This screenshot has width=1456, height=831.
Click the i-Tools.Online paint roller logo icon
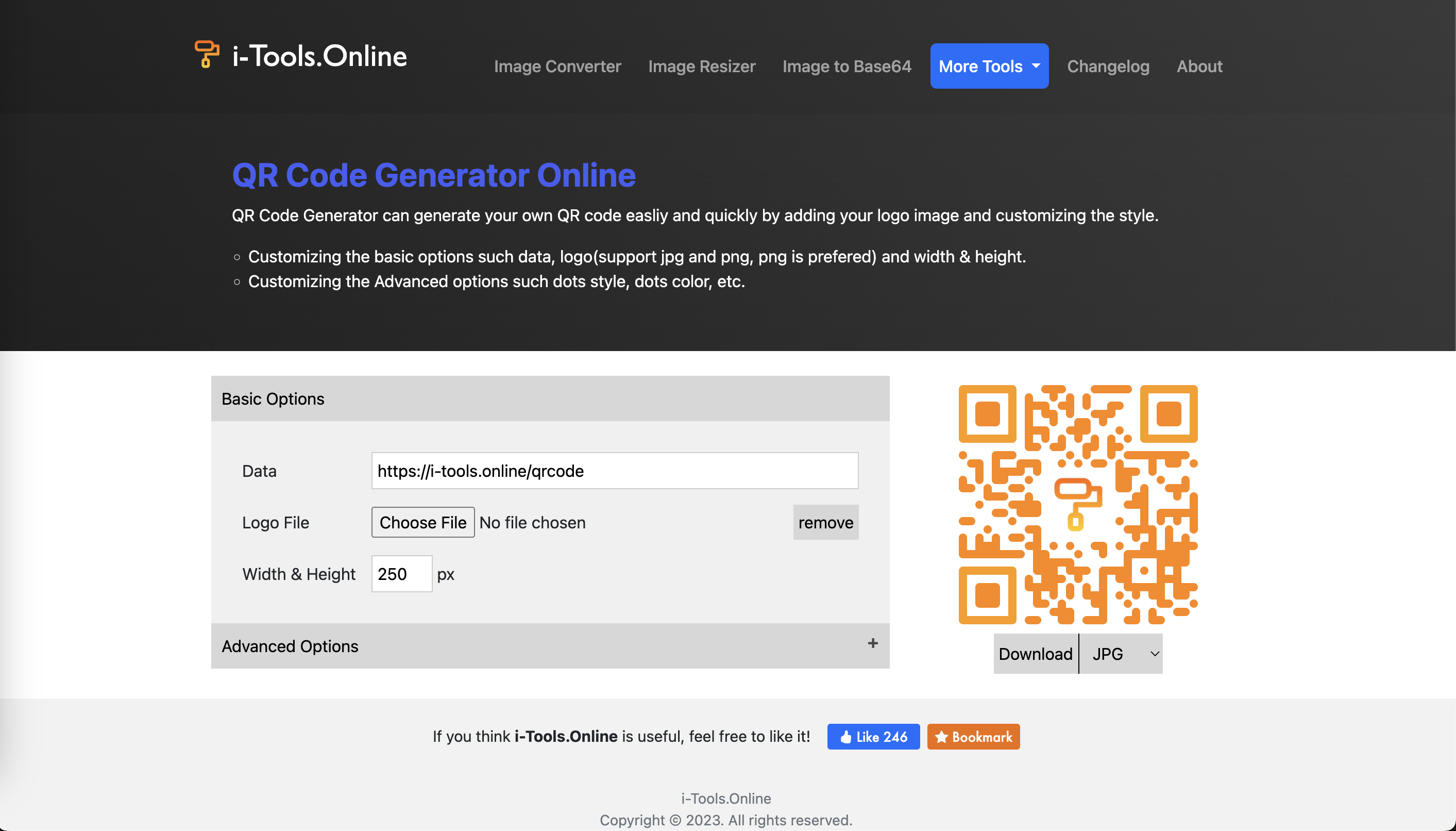tap(207, 54)
